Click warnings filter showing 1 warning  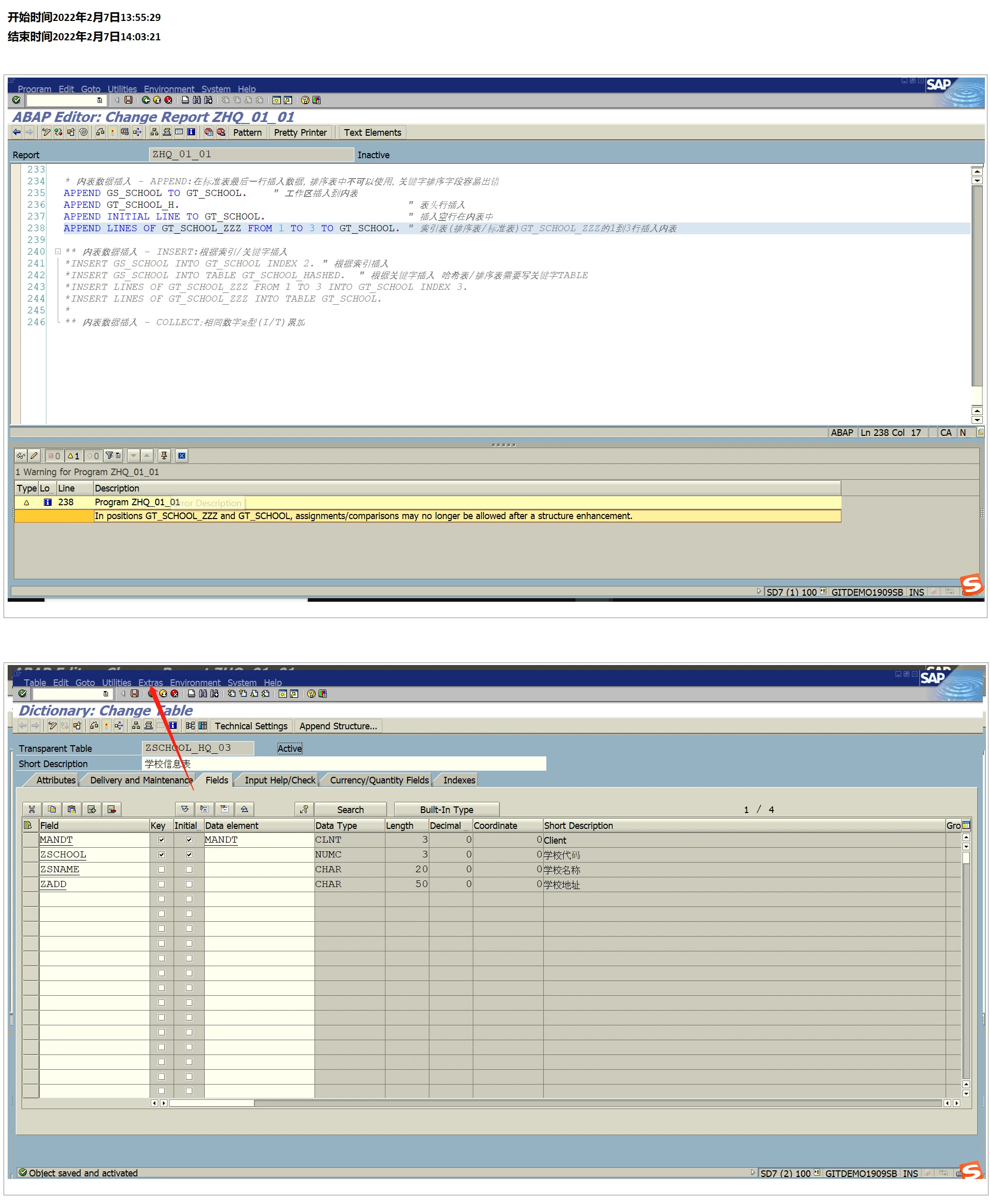[x=74, y=456]
